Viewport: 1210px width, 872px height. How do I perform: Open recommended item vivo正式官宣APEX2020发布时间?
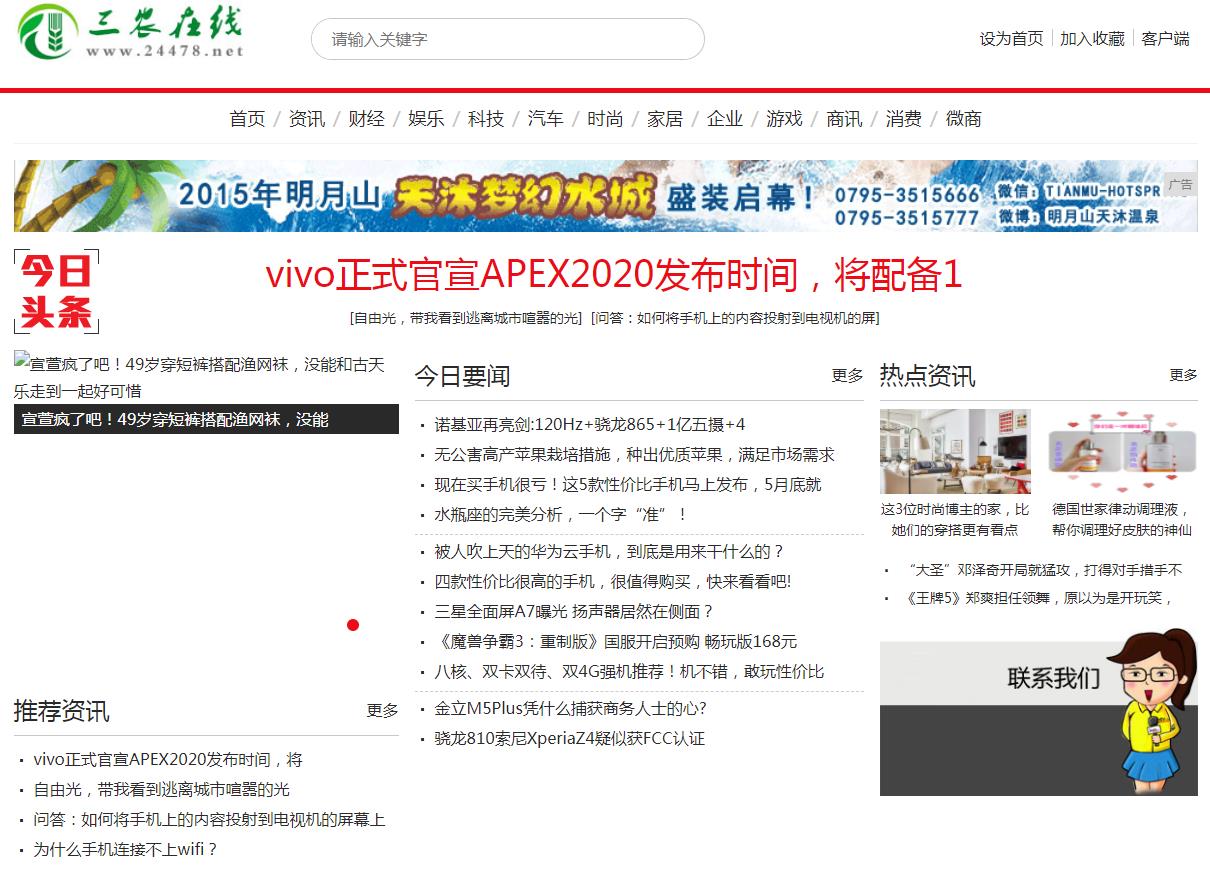tap(168, 760)
